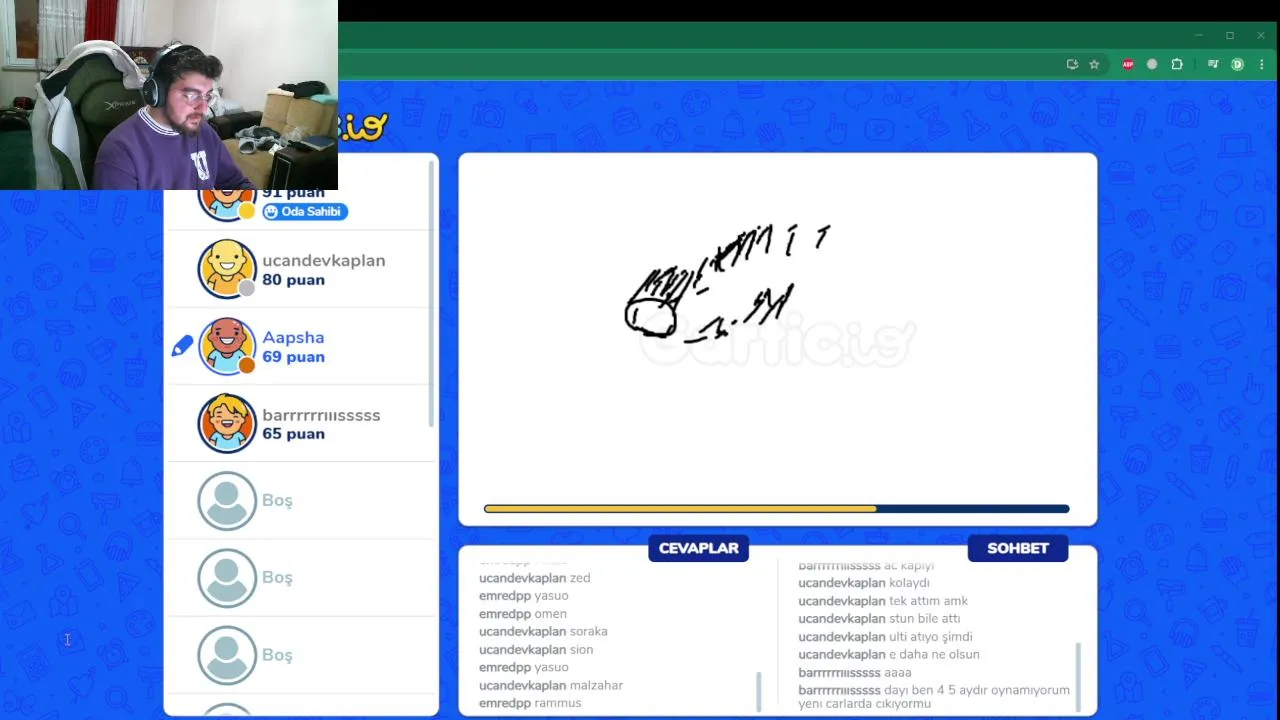
Task: Click chat message 'e daha ne olsun'
Action: [934, 655]
